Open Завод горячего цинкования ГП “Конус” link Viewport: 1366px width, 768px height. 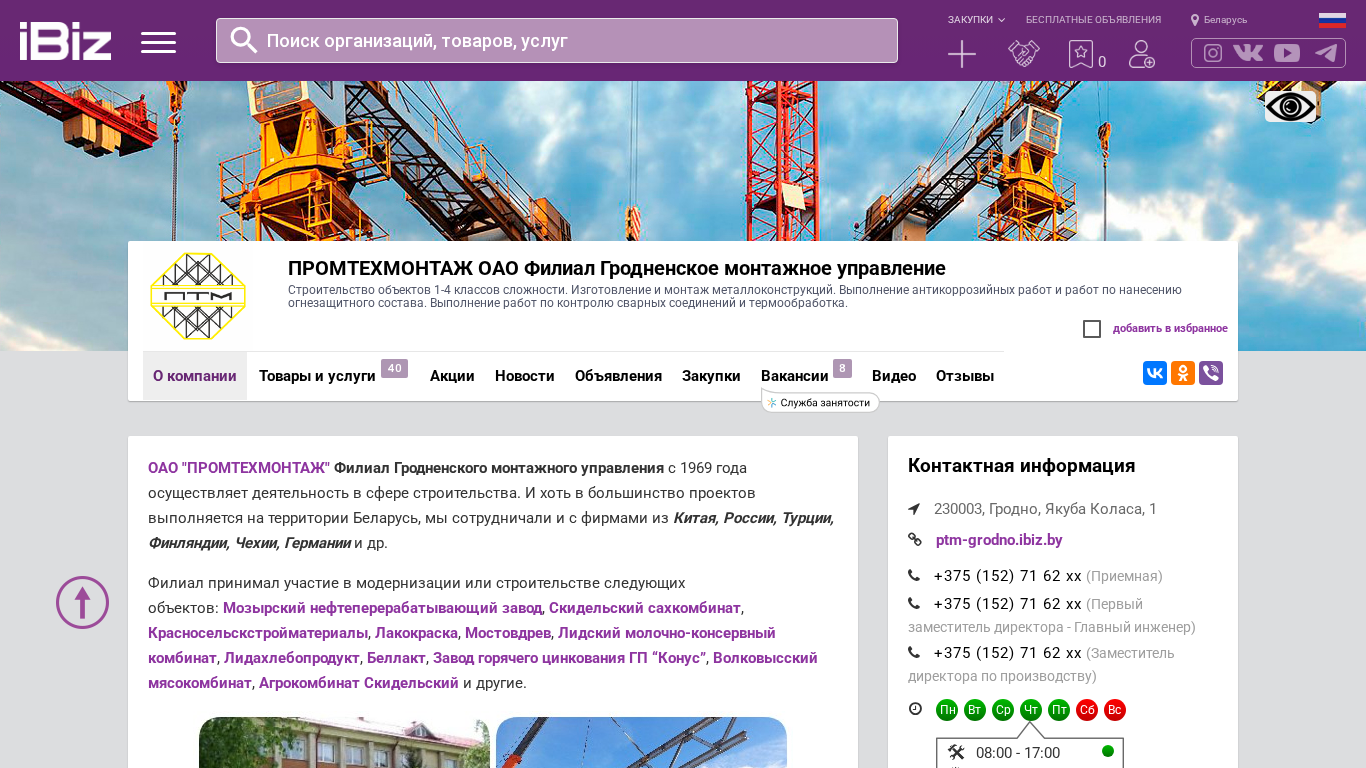click(x=569, y=658)
